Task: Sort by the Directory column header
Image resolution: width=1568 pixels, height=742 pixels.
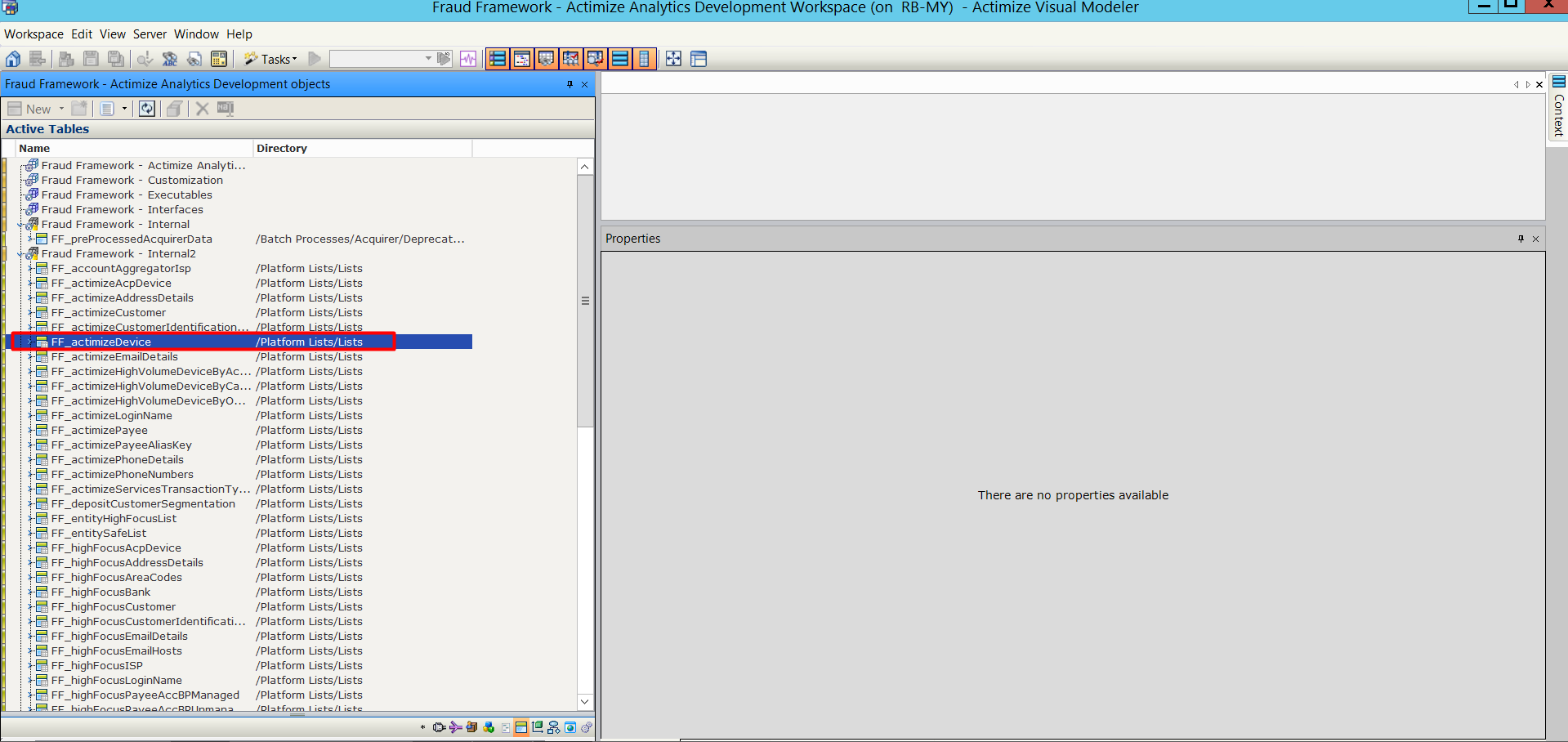Action: pos(362,148)
